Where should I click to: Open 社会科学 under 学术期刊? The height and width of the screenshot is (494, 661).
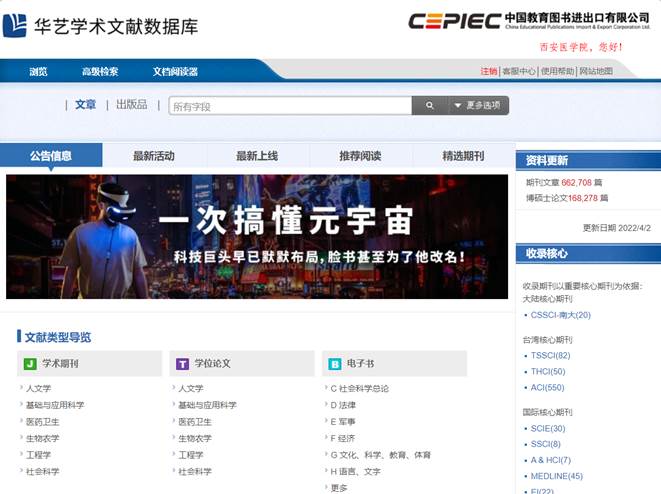click(43, 472)
